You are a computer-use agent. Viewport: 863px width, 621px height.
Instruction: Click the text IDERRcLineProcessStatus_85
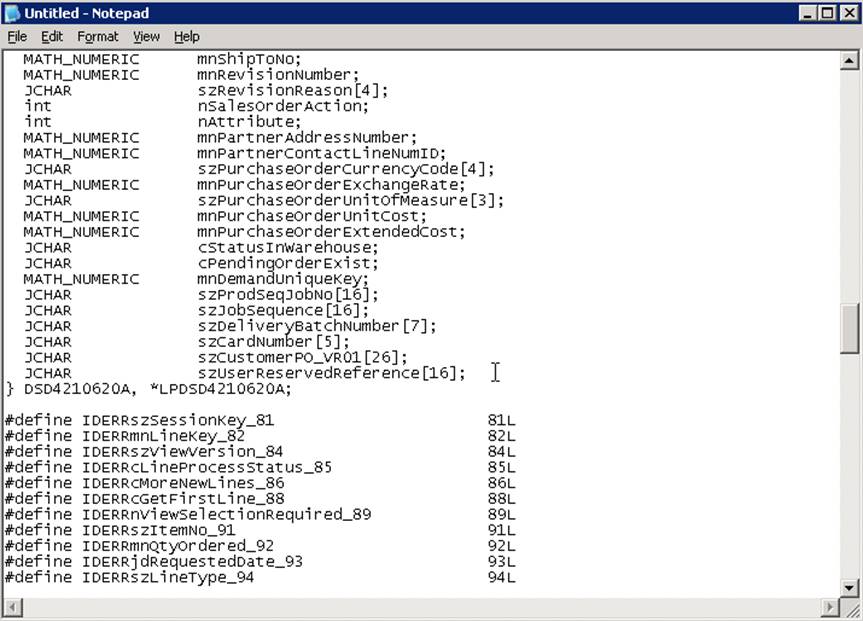click(207, 467)
